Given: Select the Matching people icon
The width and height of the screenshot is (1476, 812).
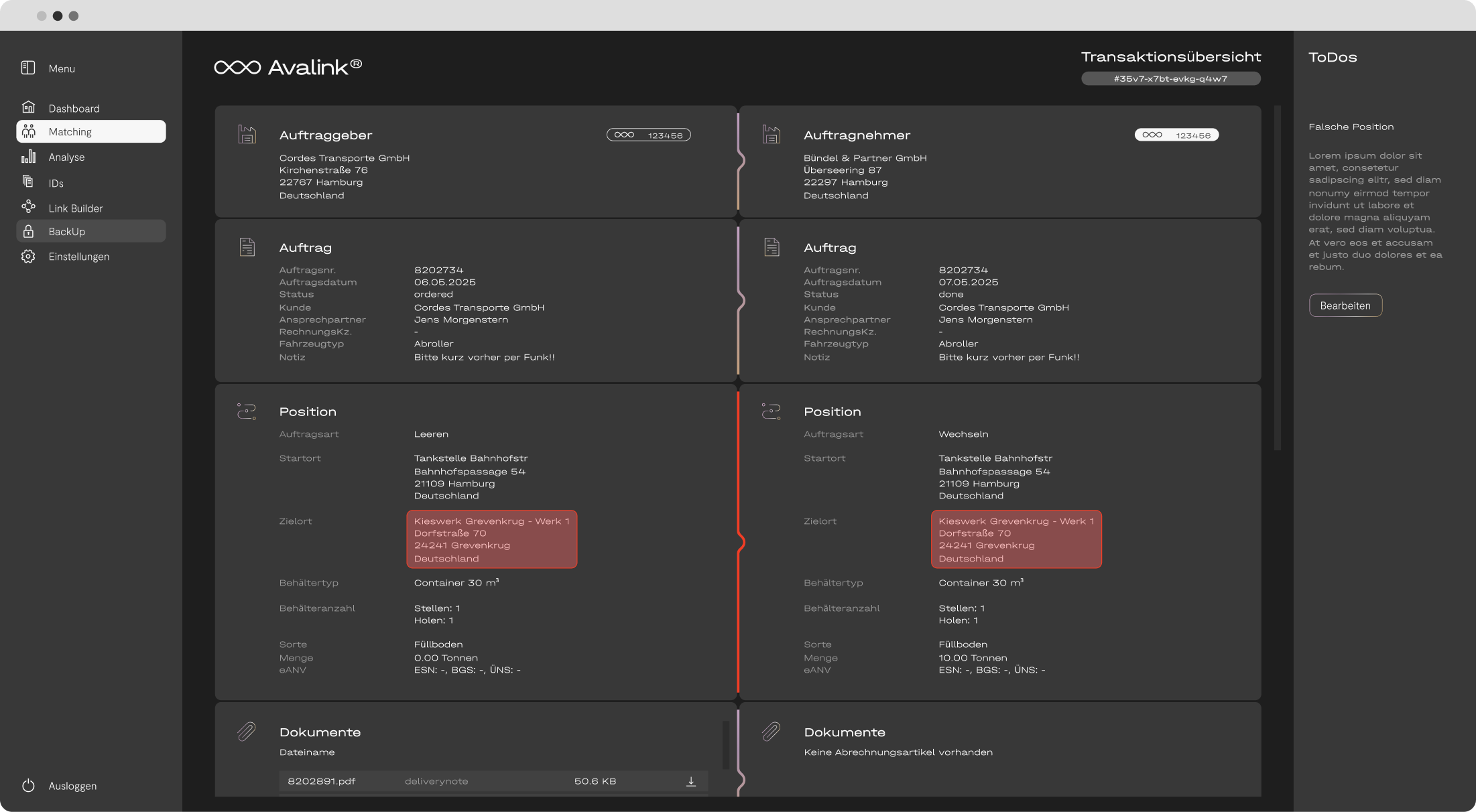Looking at the screenshot, I should 28,131.
